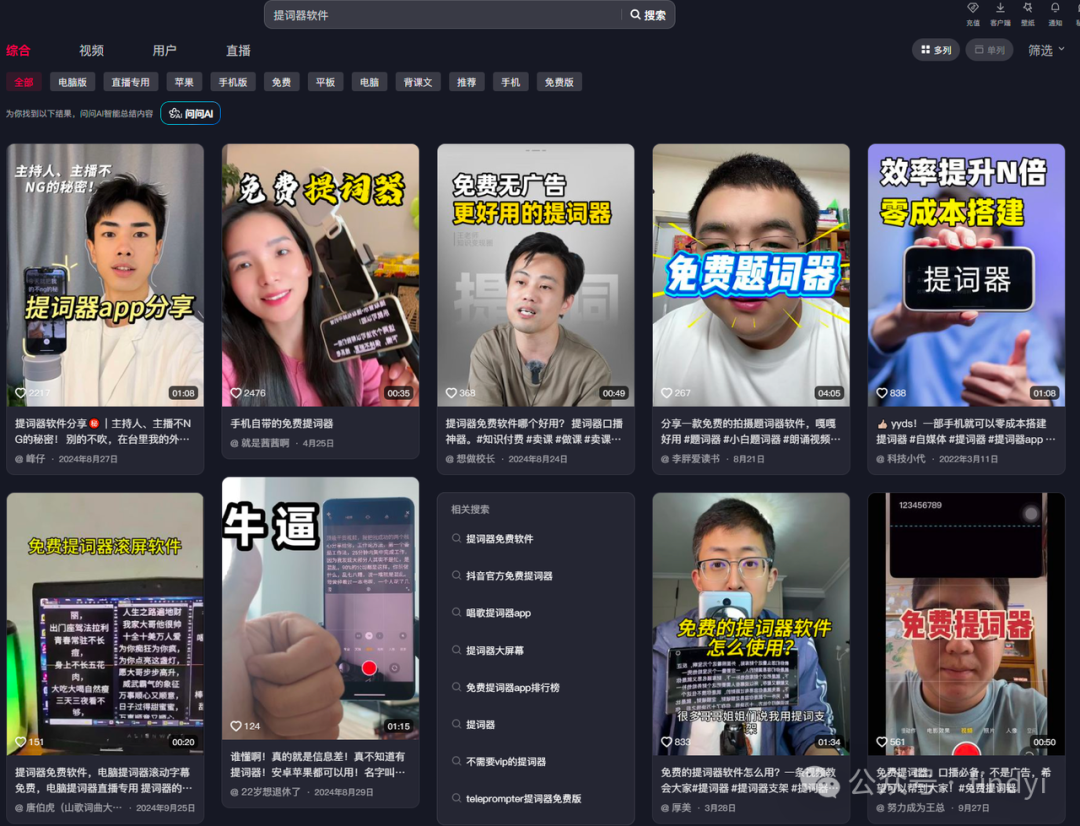Image resolution: width=1080 pixels, height=826 pixels.
Task: Open related search 提词器大屏幕
Action: click(495, 650)
